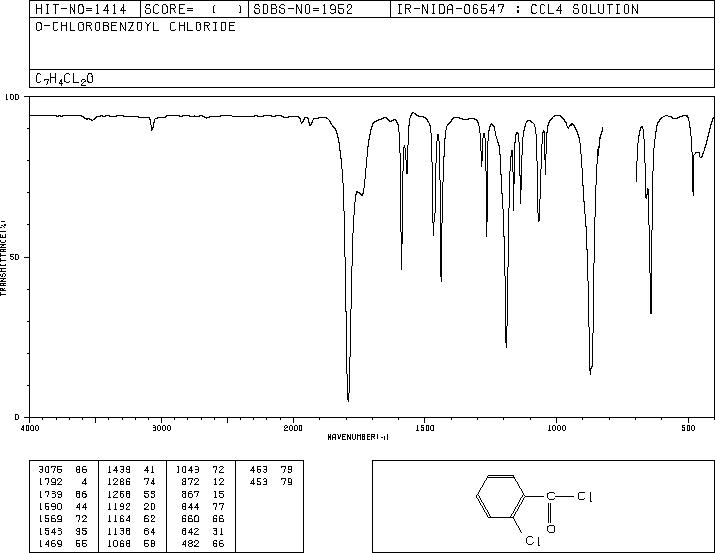Click the 50 tick label on y-axis
The width and height of the screenshot is (715, 553).
tap(15, 257)
